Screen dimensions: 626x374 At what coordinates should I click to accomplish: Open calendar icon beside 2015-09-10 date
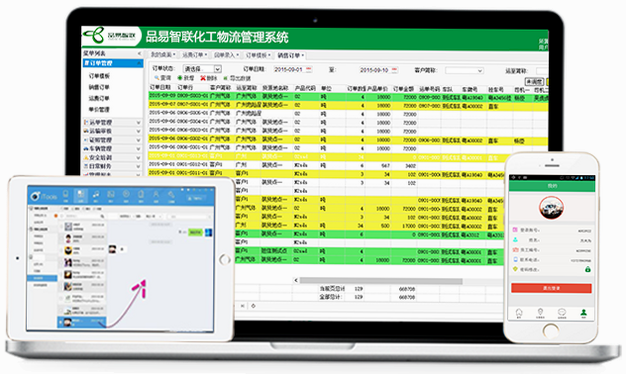click(394, 70)
